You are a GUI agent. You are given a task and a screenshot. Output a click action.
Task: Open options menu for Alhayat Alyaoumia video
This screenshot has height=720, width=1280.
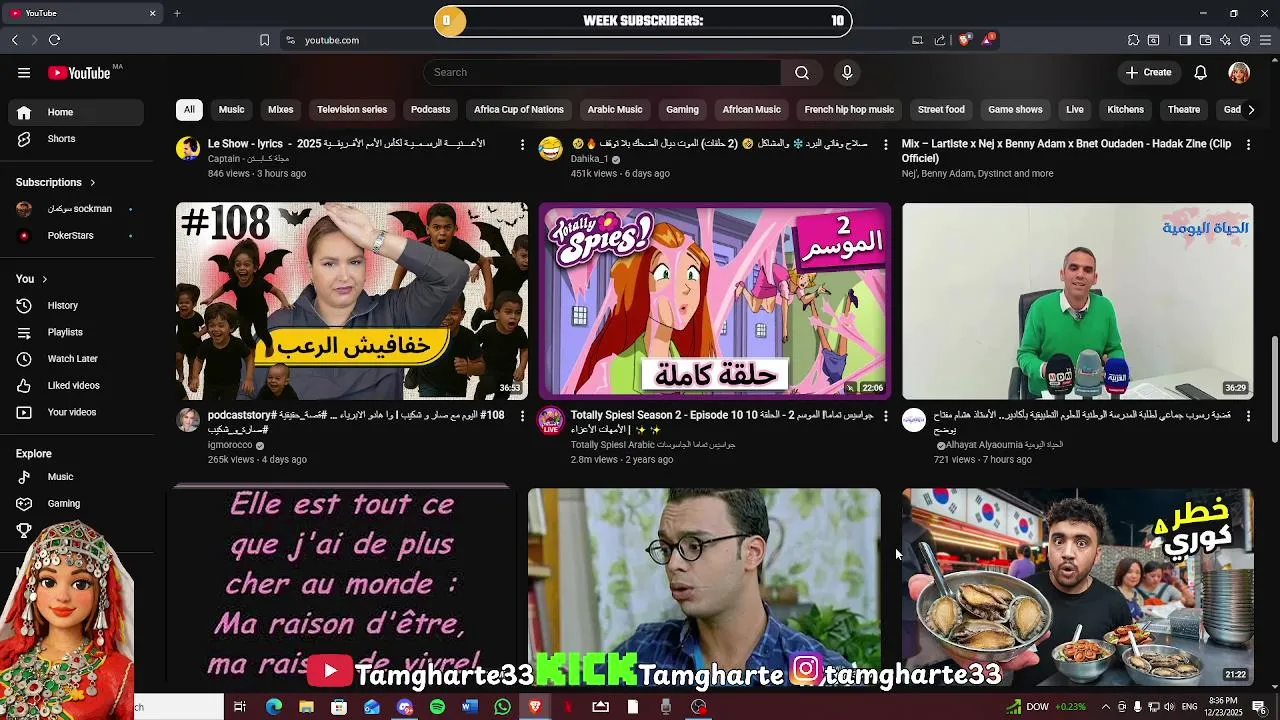1248,416
